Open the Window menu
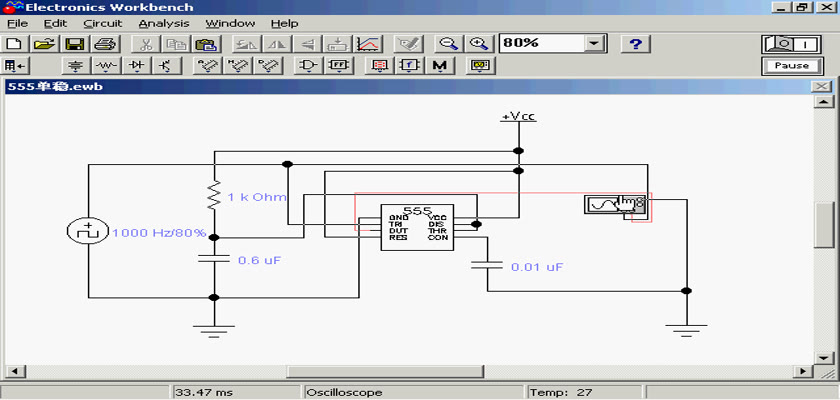 pos(230,24)
